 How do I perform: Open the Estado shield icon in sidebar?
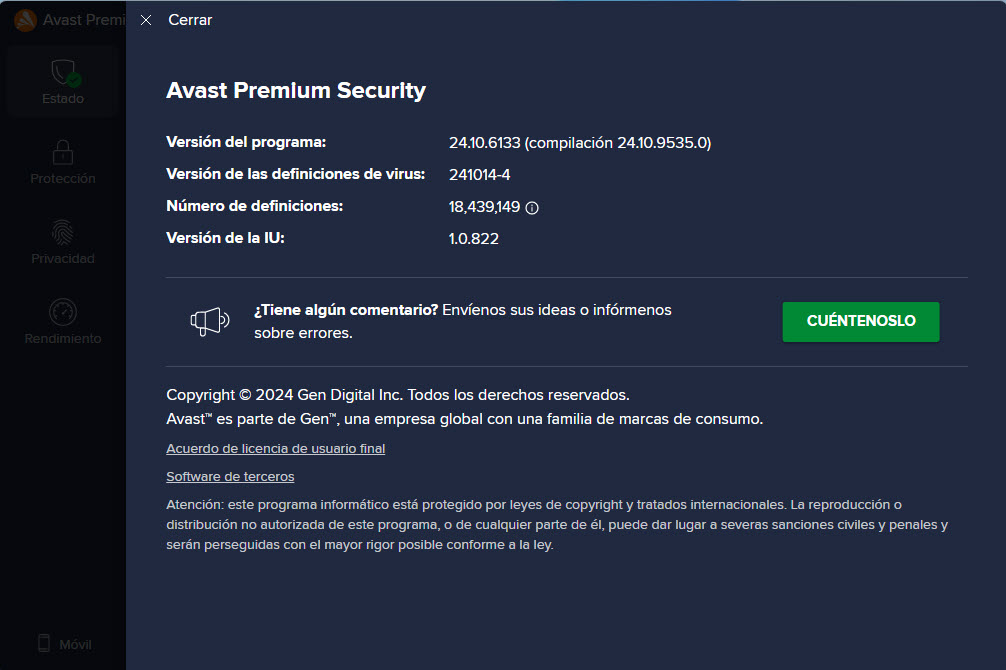(65, 73)
